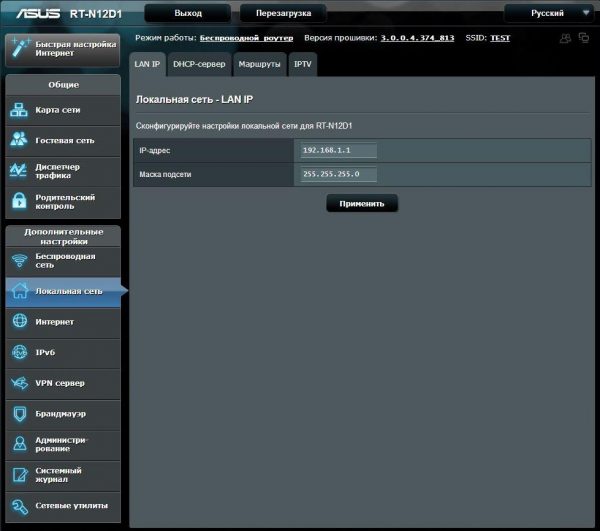Open the Network Map (Карта сети) icon

point(20,109)
